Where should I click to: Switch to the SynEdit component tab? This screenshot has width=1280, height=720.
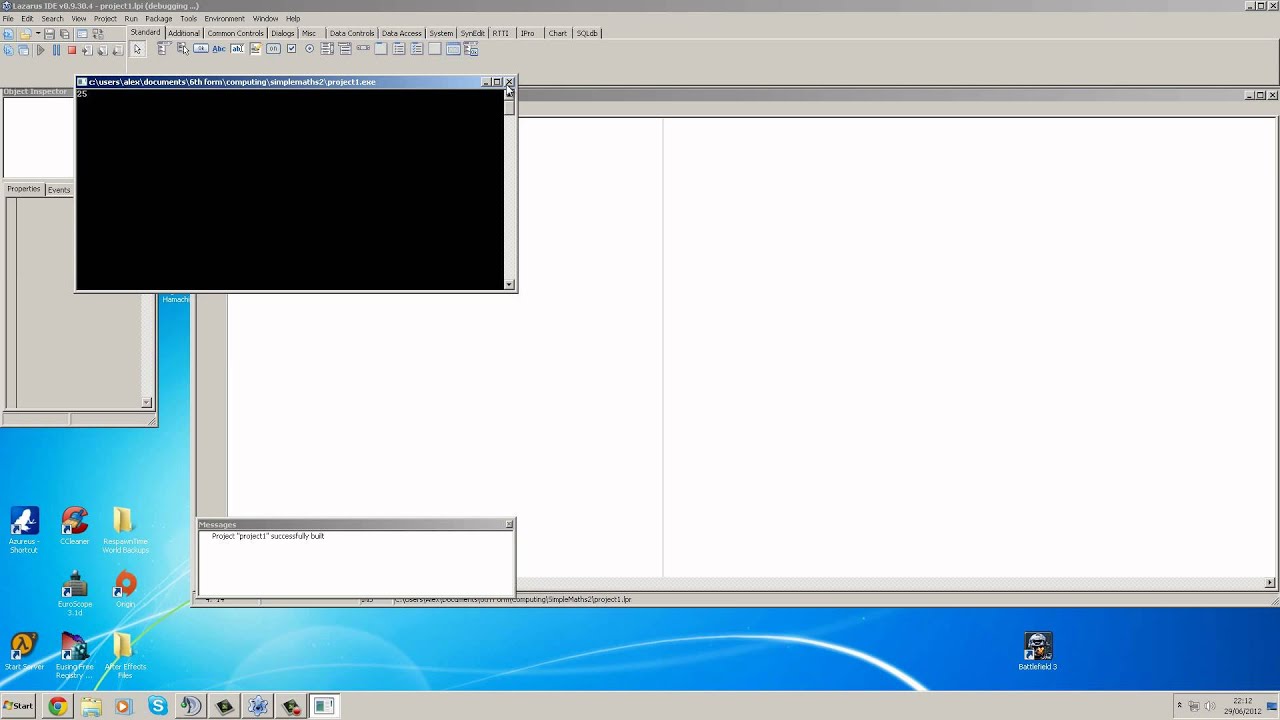click(472, 33)
